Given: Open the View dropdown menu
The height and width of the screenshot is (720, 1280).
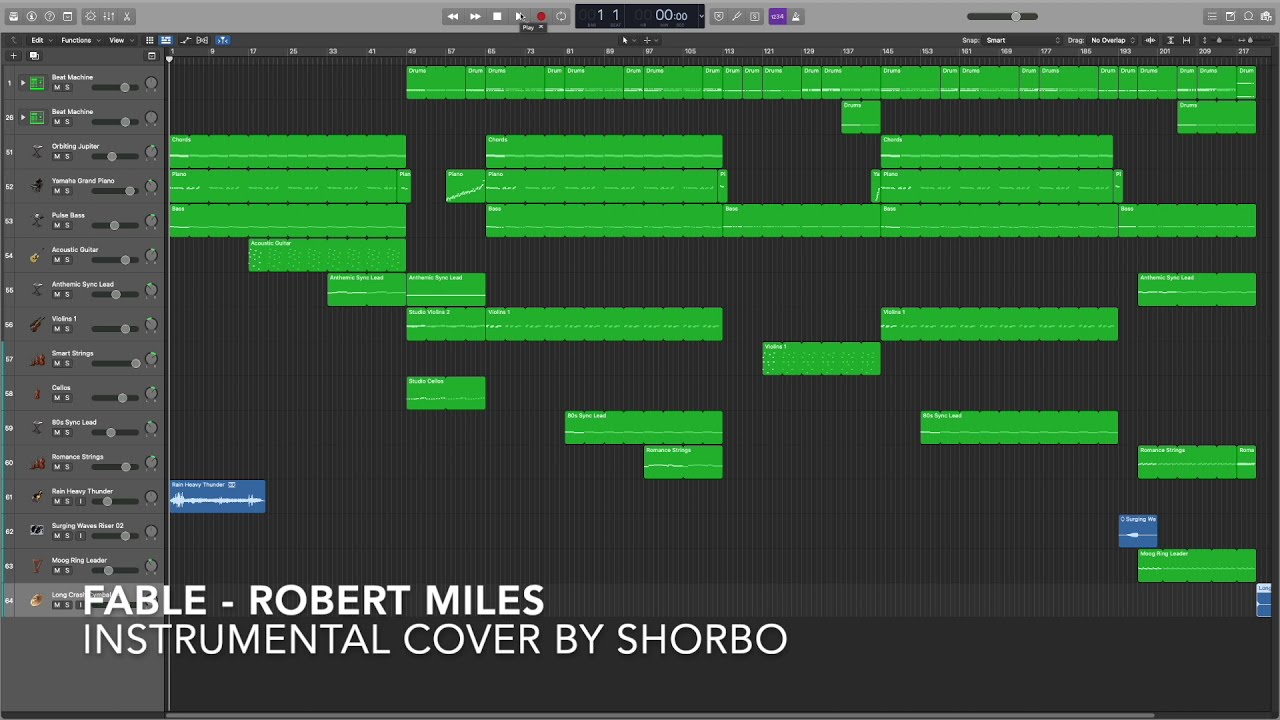Looking at the screenshot, I should (x=122, y=40).
